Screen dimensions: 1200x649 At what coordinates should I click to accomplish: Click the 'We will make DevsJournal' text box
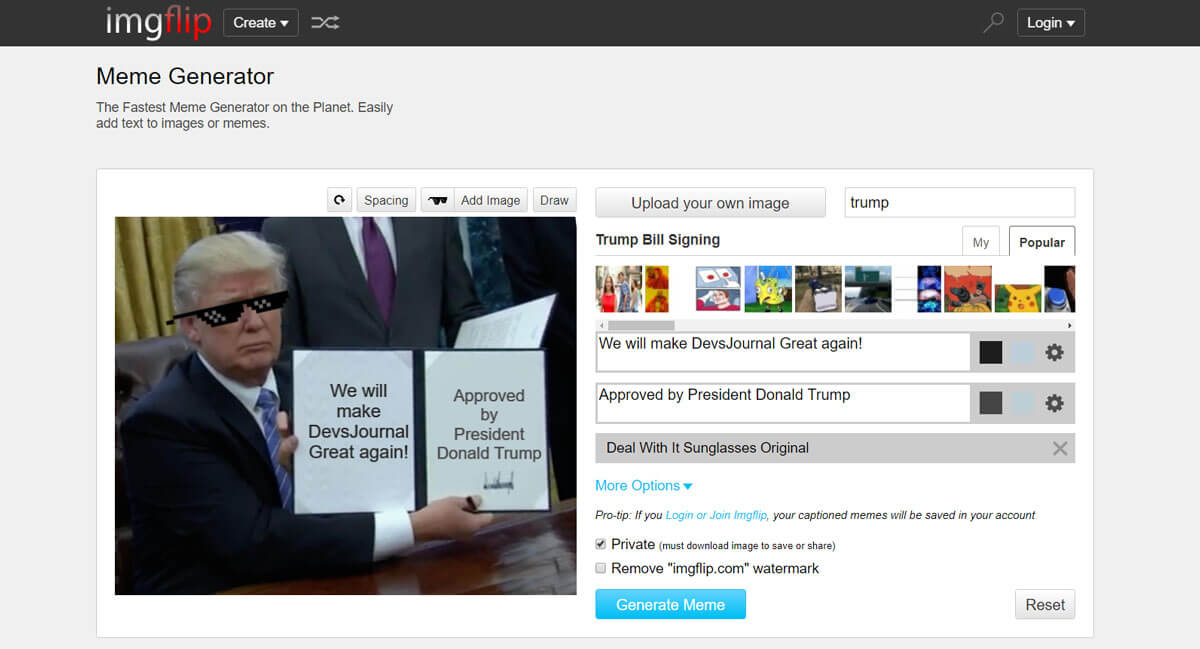[x=783, y=352]
